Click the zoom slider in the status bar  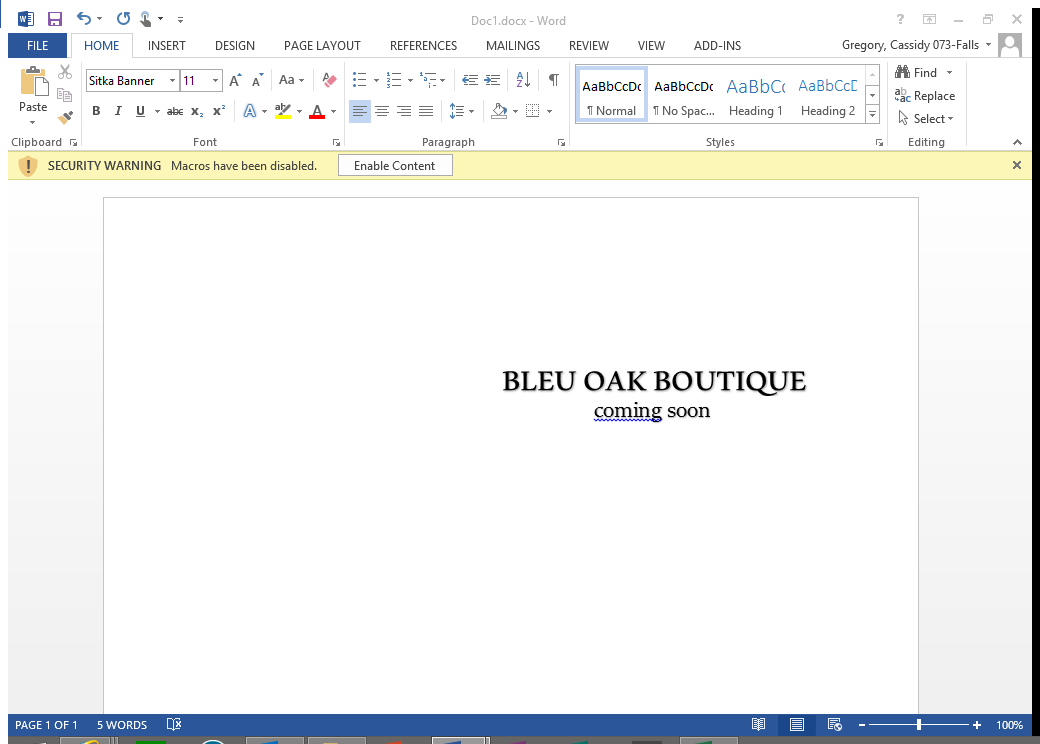[x=918, y=725]
